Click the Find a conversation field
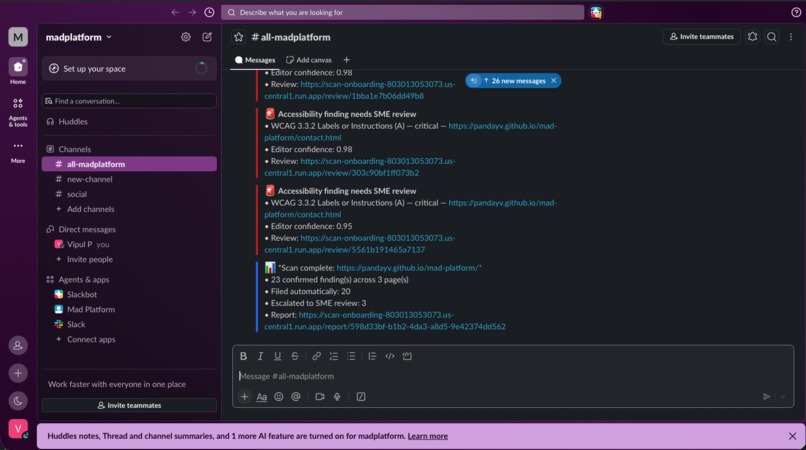This screenshot has height=450, width=806. 129,101
